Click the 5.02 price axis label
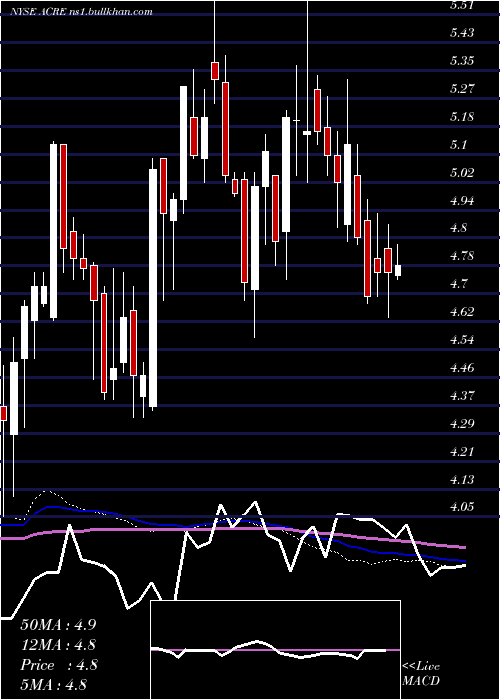Viewport: 500px width, 700px height. point(462,172)
